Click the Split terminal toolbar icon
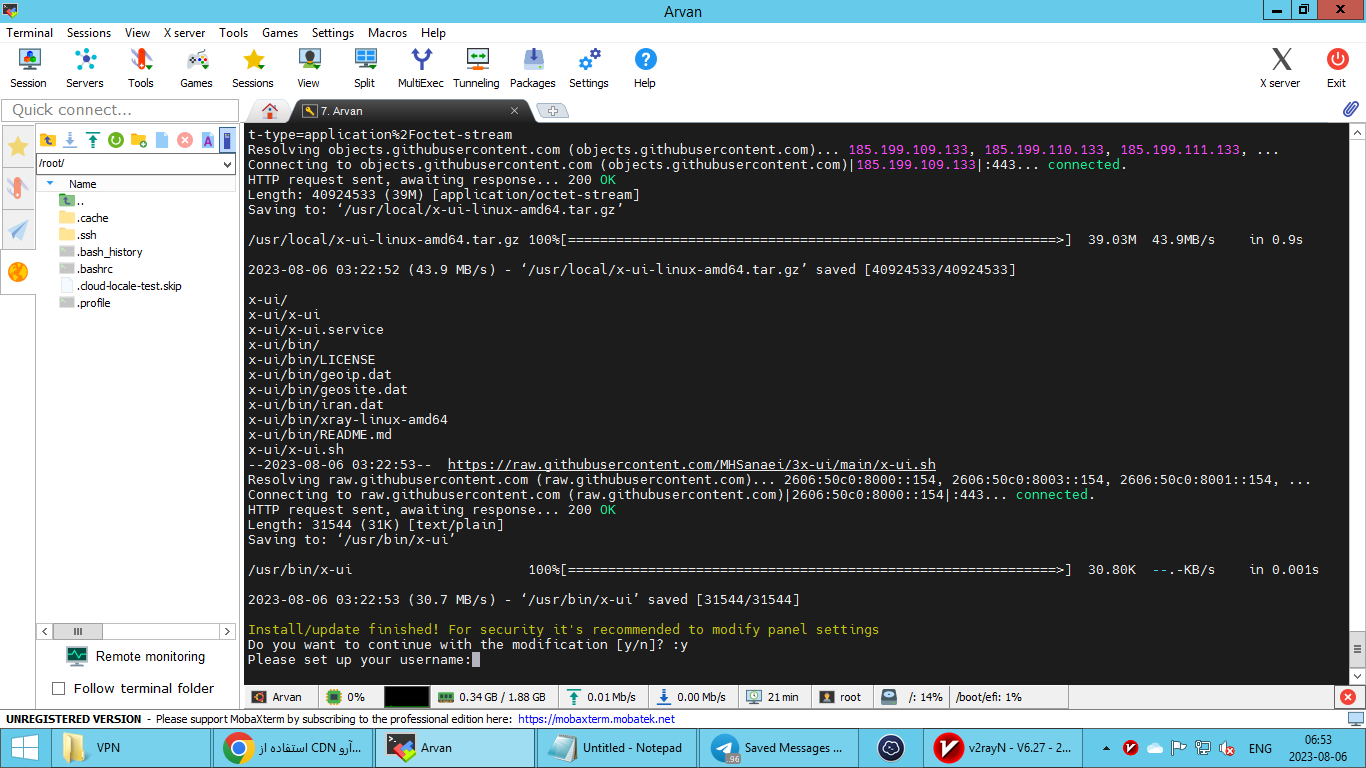1366x768 pixels. tap(364, 68)
